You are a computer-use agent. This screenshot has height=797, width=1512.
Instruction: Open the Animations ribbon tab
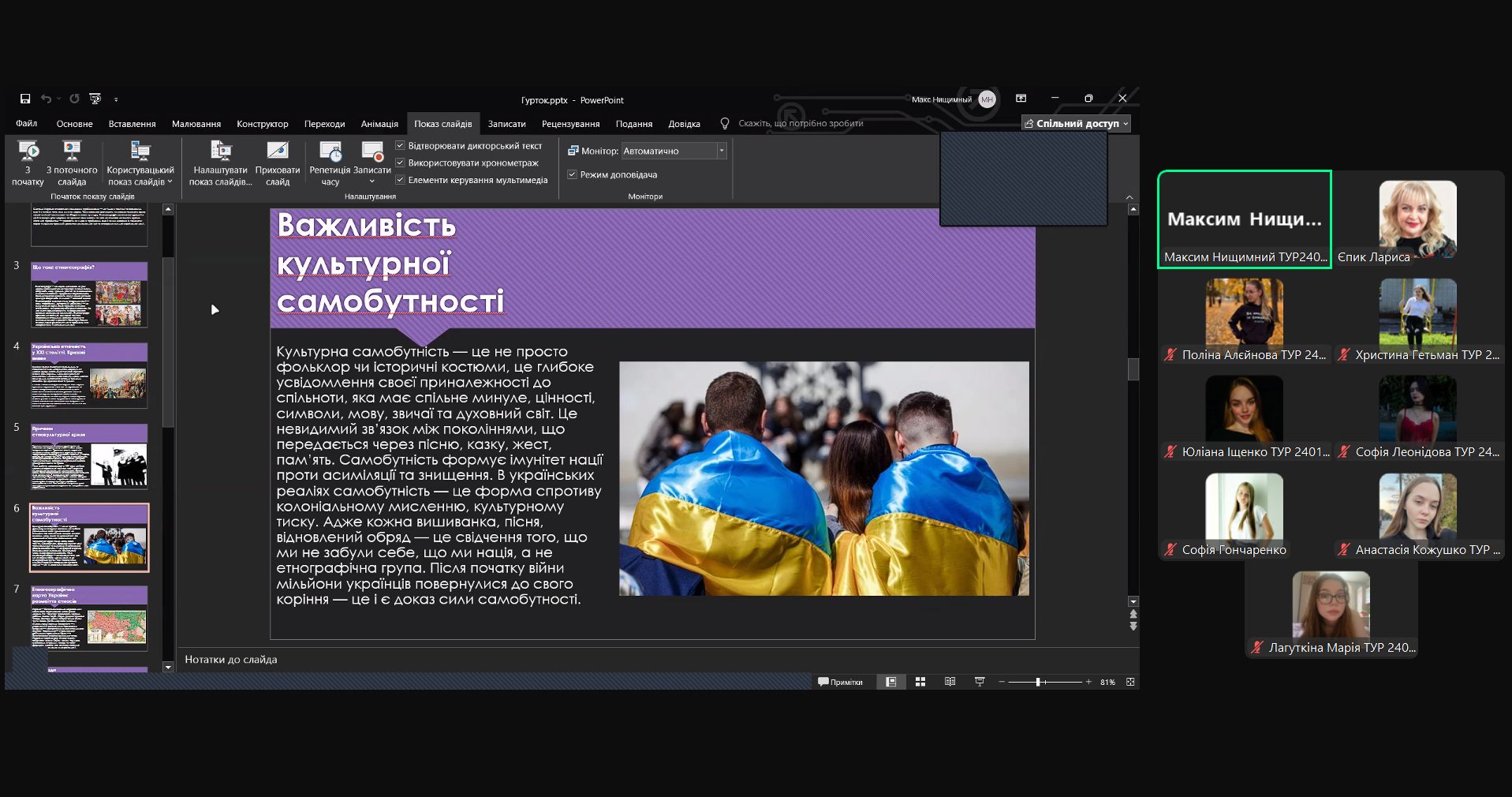[379, 124]
